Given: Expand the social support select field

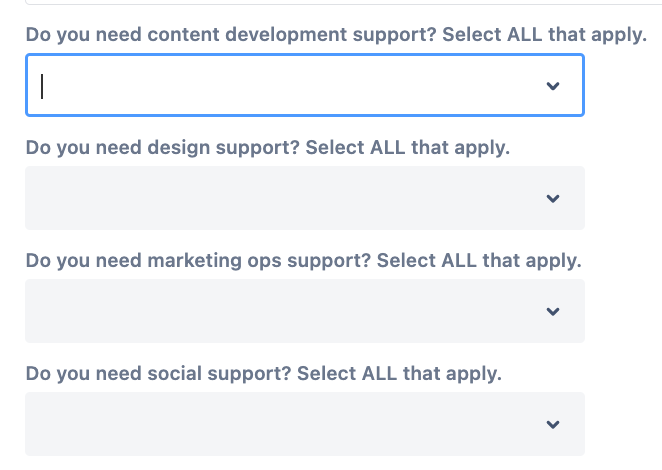Looking at the screenshot, I should pos(290,425).
